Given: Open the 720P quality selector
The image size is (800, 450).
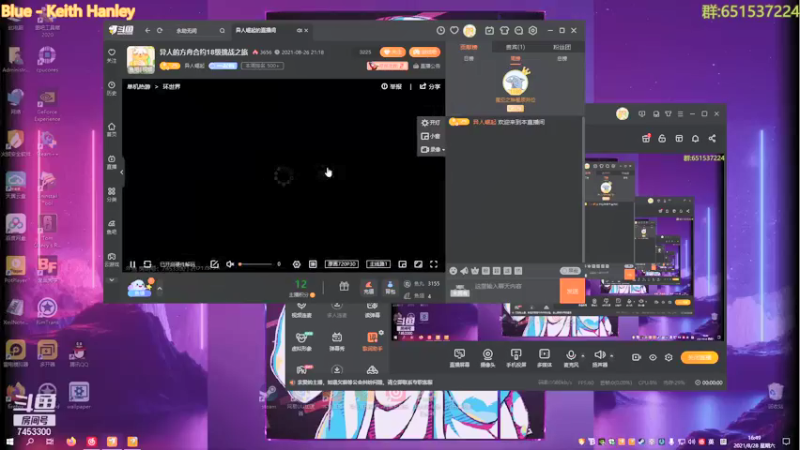Looking at the screenshot, I should click(x=342, y=264).
